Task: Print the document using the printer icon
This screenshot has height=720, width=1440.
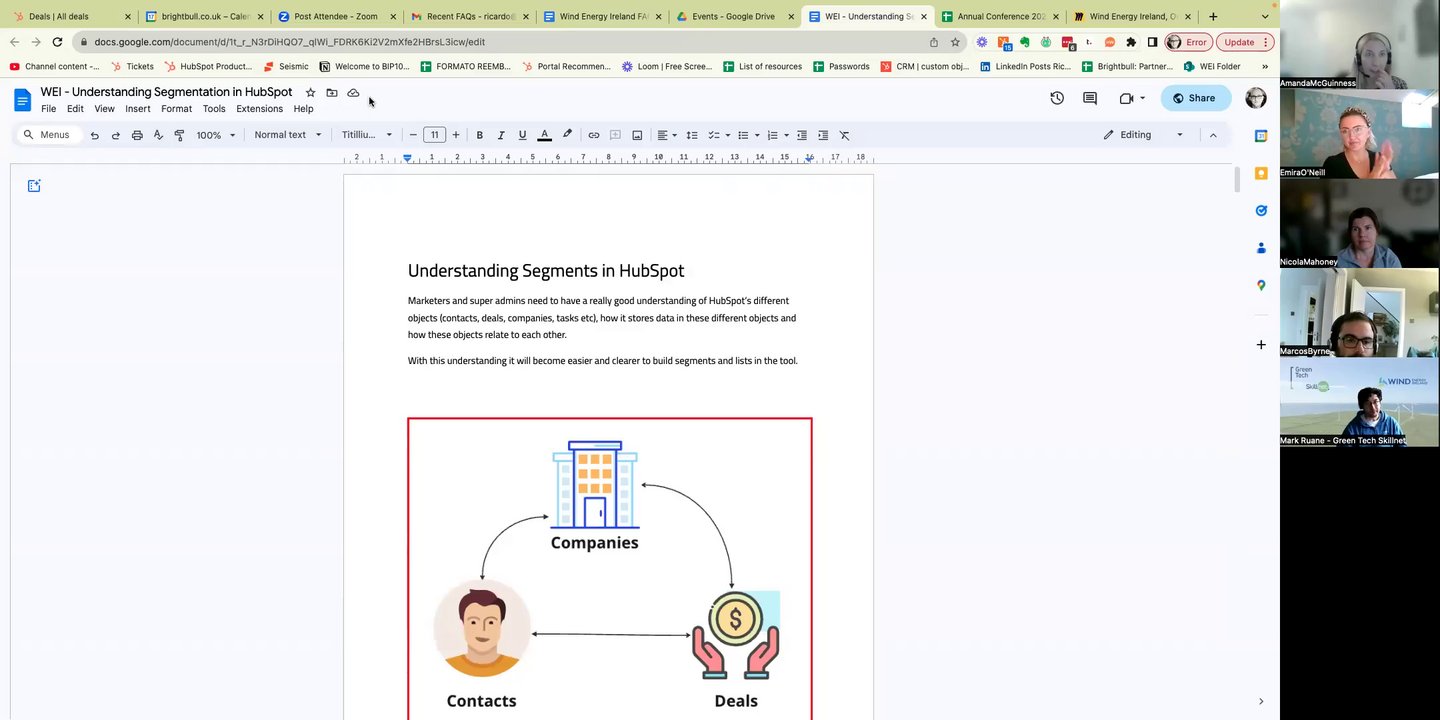Action: click(x=137, y=135)
